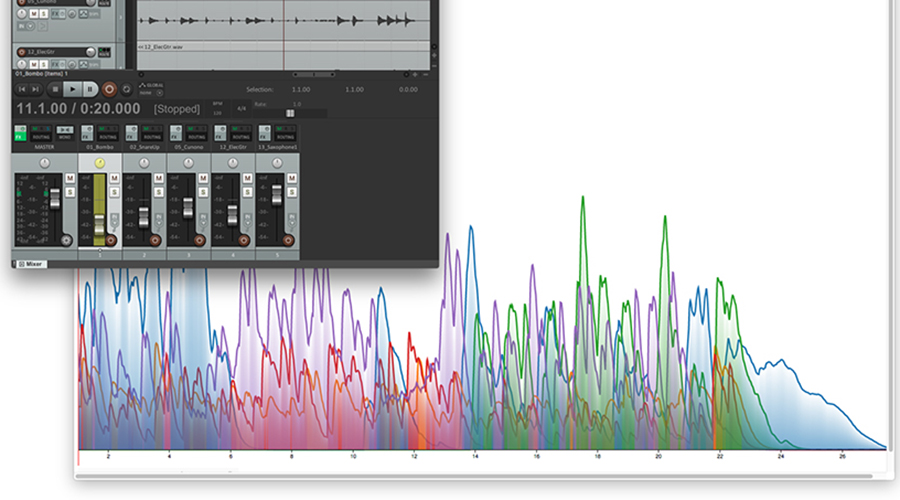The height and width of the screenshot is (500, 900).
Task: Open 05_Cunono track panel input dropdown
Action: pyautogui.click(x=24, y=26)
